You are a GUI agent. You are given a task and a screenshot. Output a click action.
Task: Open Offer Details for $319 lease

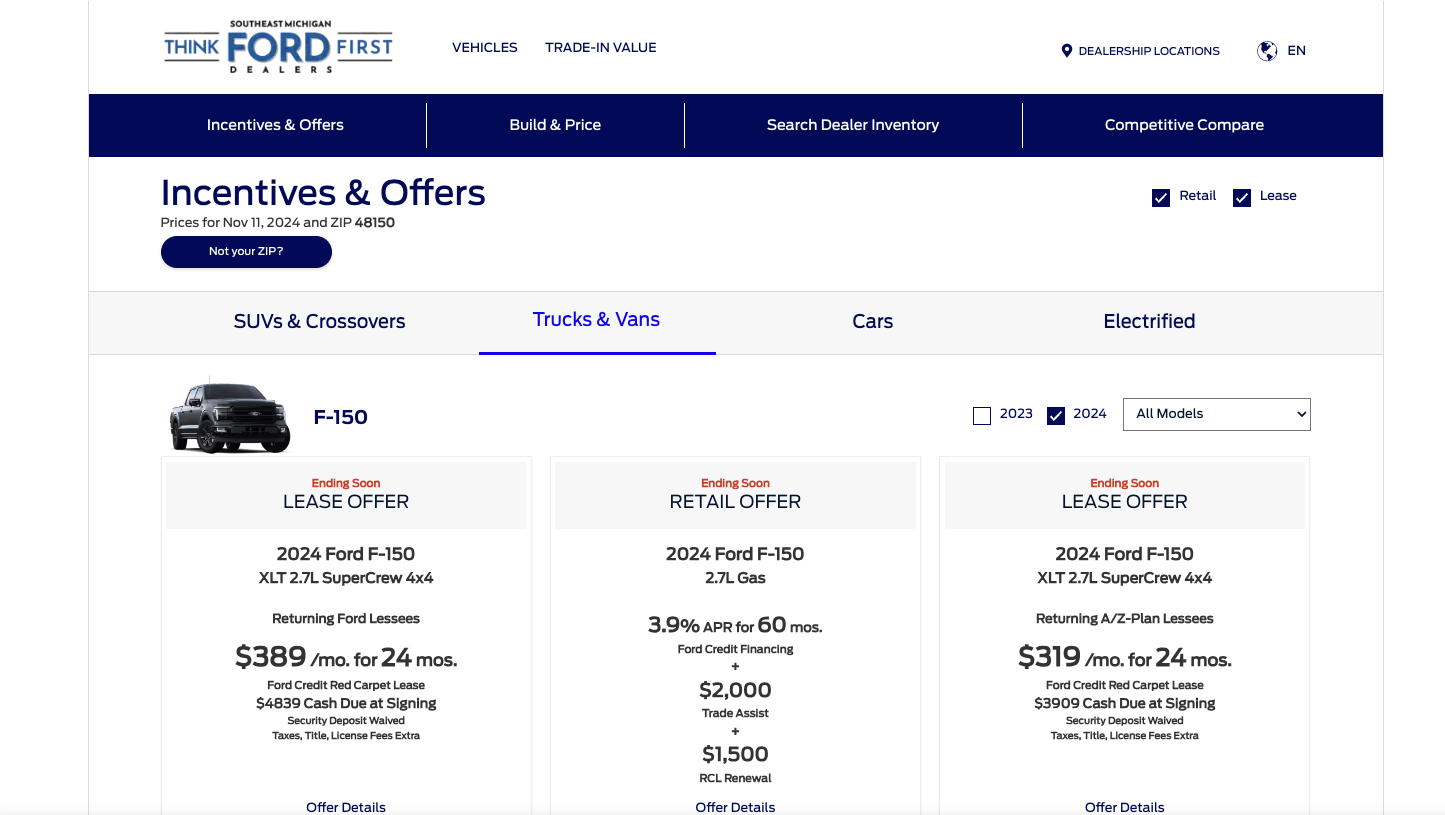coord(1125,807)
